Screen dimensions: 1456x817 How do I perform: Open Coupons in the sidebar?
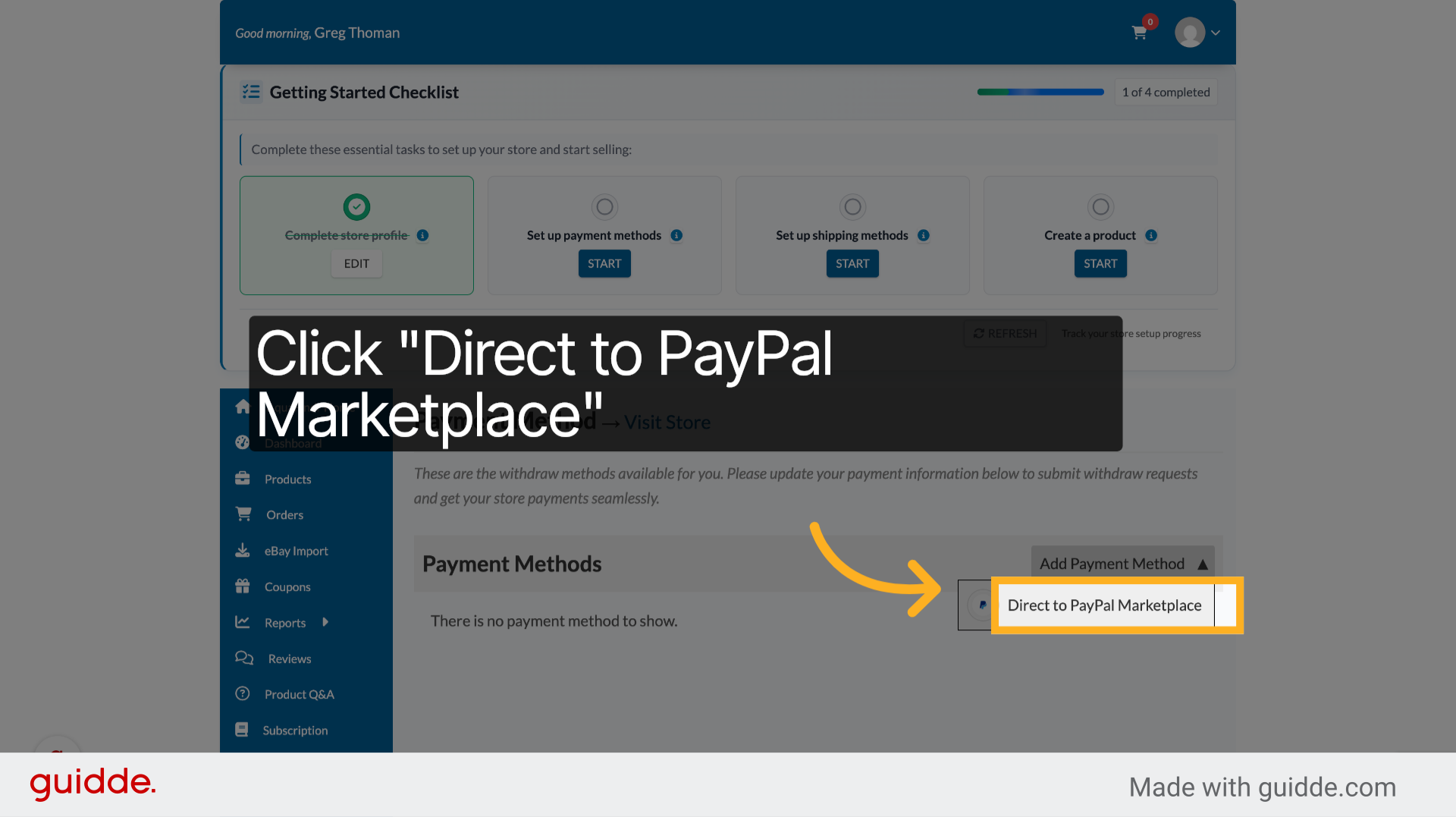[287, 587]
